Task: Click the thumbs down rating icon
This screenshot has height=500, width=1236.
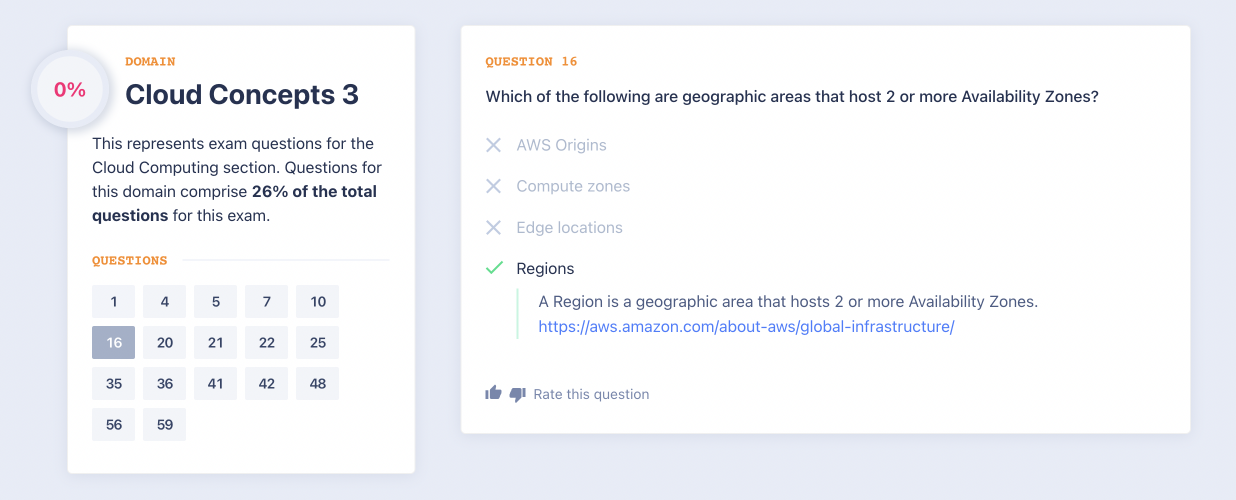Action: tap(517, 394)
